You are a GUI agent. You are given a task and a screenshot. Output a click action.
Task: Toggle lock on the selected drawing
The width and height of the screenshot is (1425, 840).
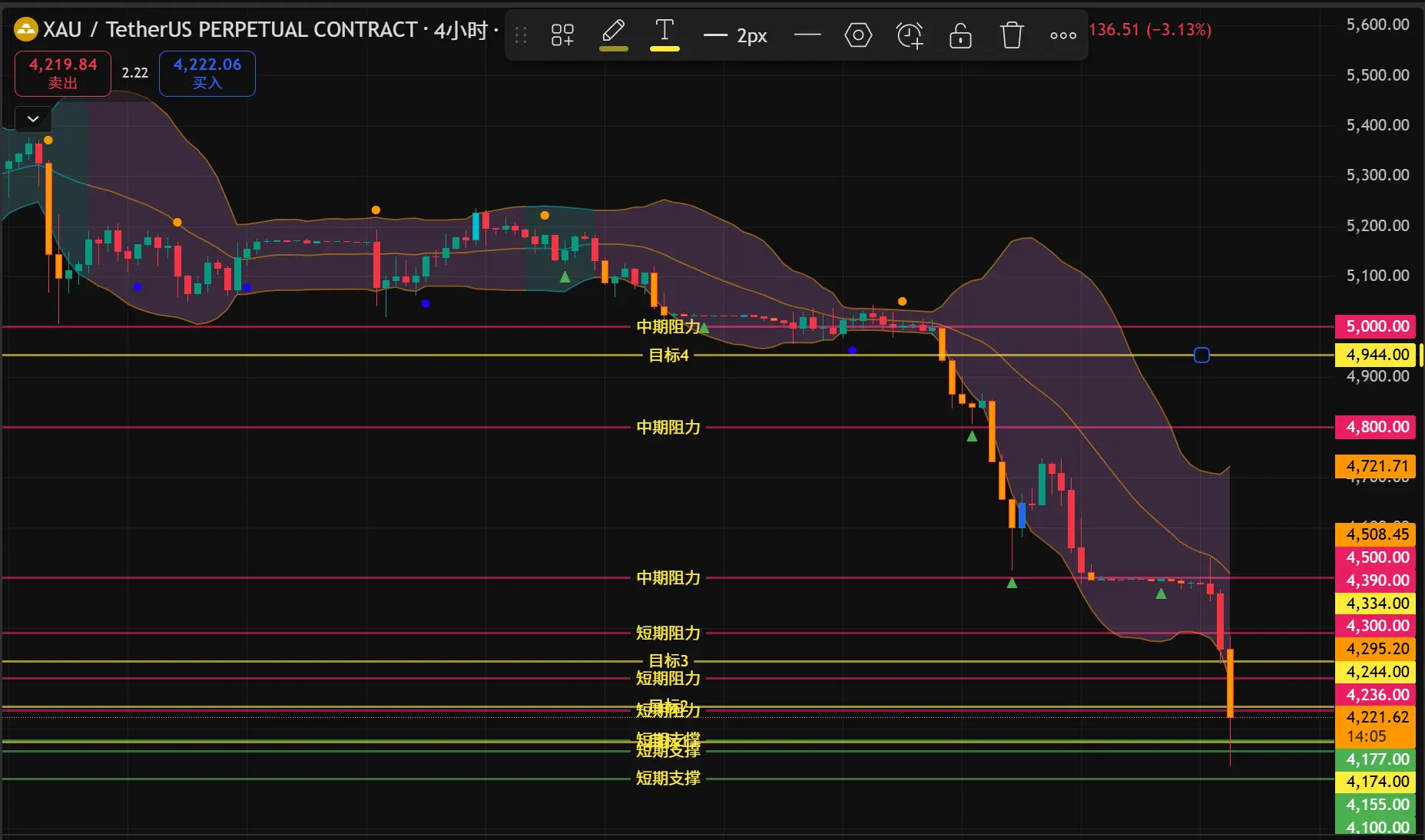click(x=960, y=35)
